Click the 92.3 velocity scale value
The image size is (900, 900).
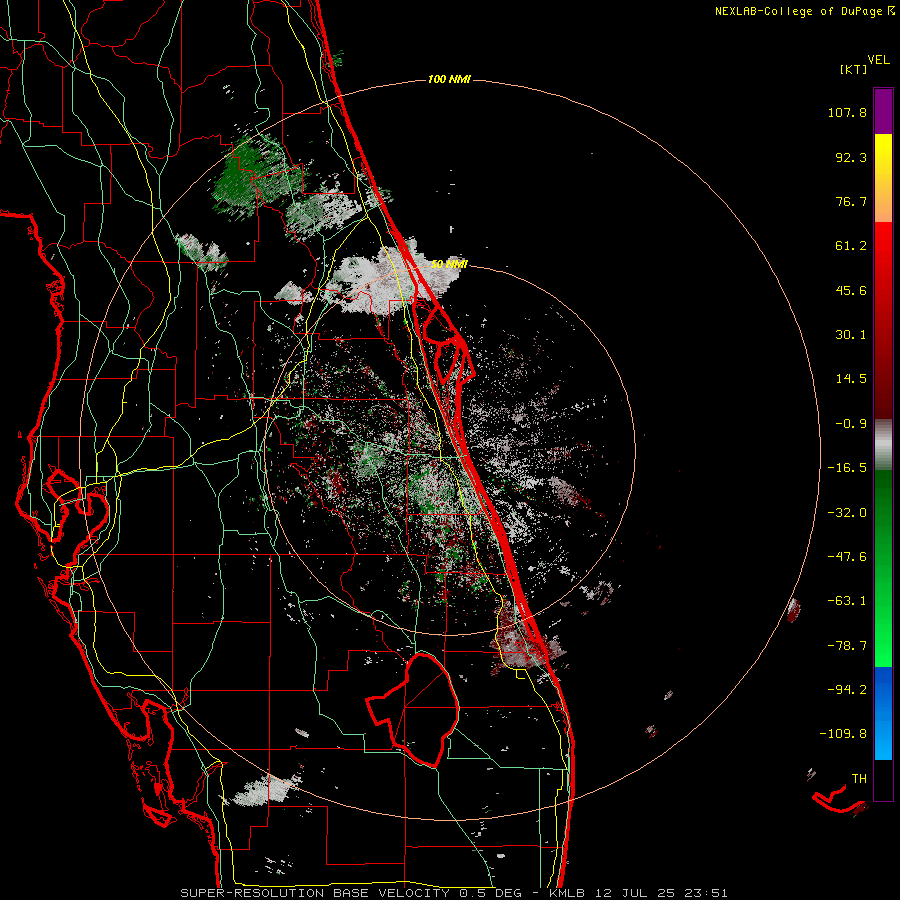(851, 157)
